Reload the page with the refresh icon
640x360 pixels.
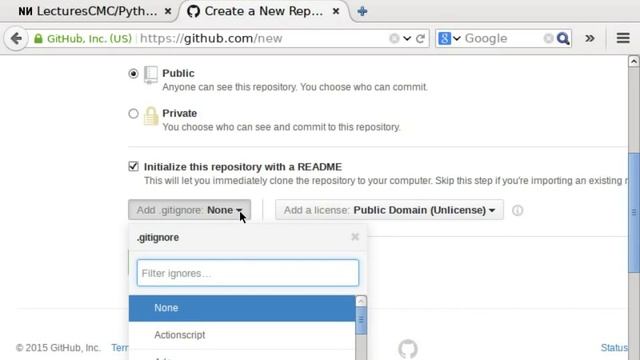420,38
